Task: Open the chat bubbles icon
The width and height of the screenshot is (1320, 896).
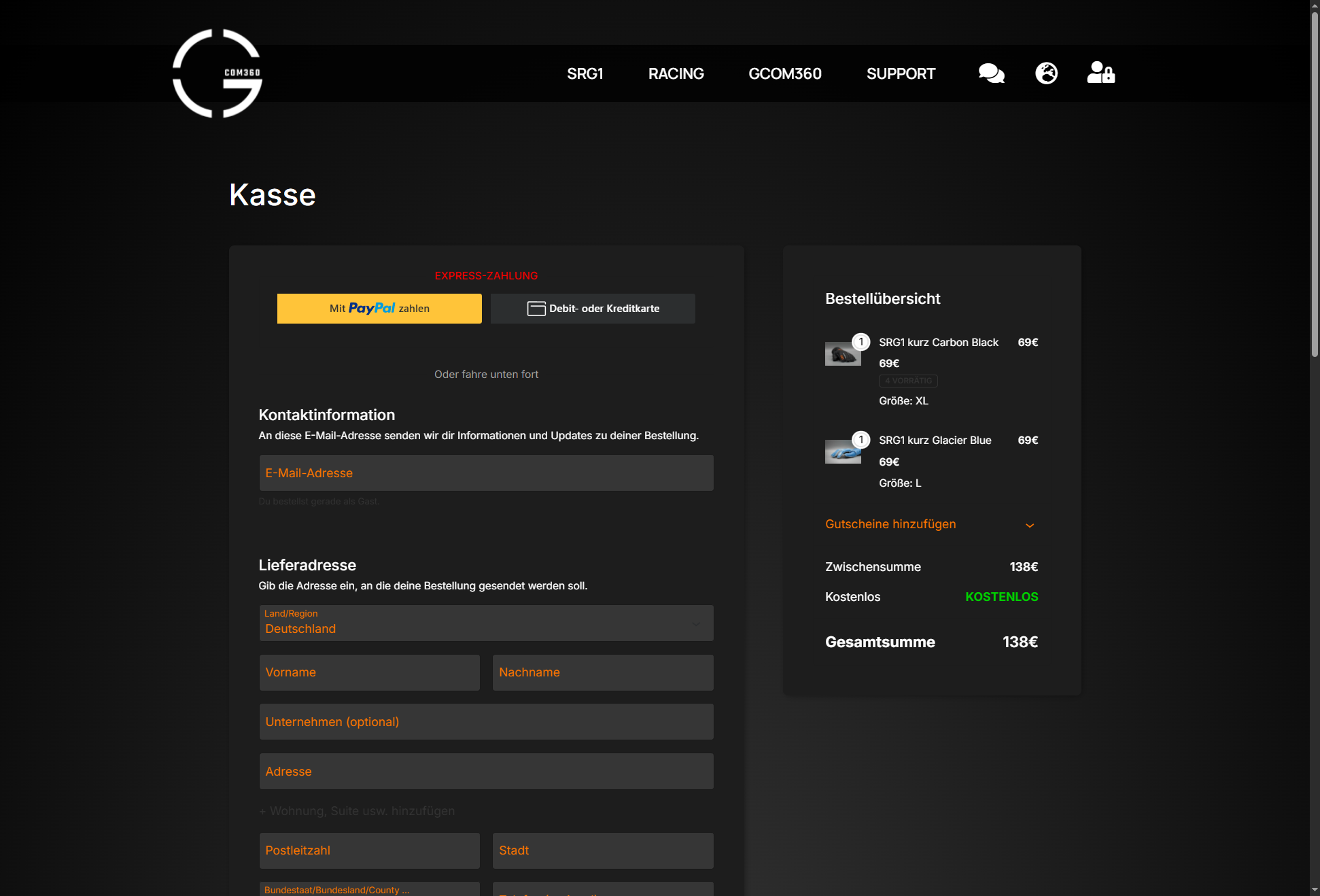Action: coord(991,73)
